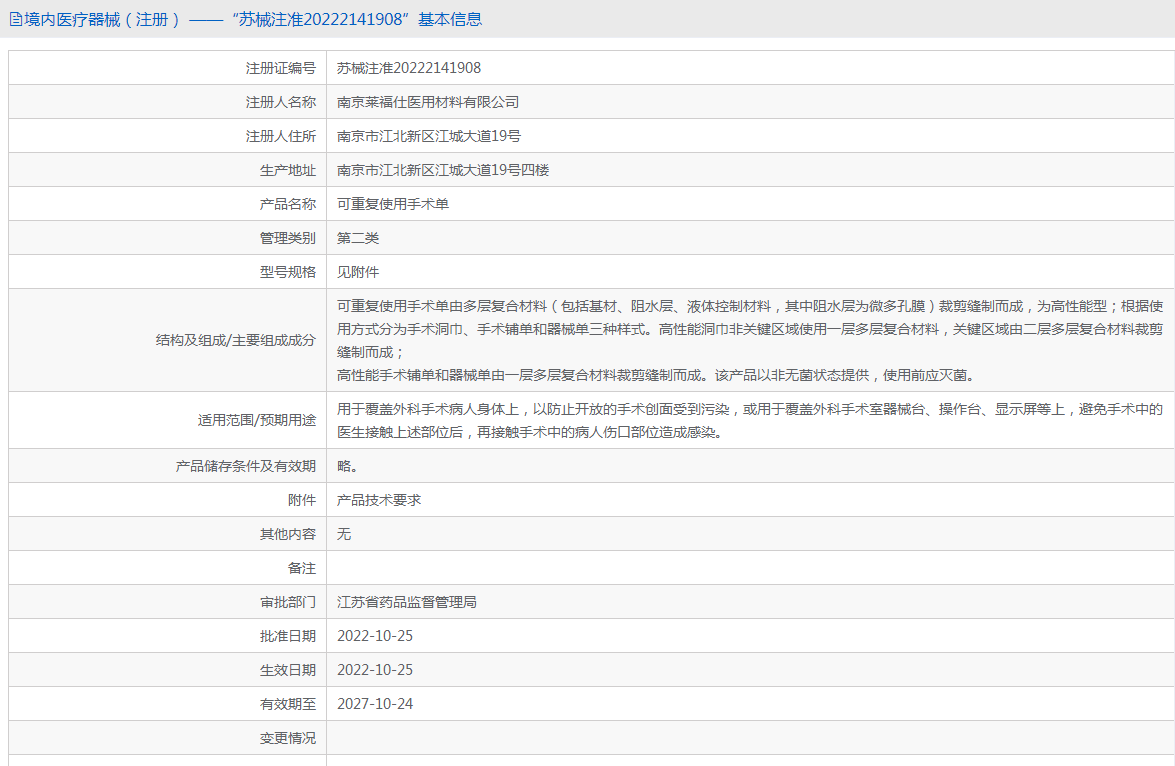1175x766 pixels.
Task: Click the 产品名称 label
Action: 288,204
